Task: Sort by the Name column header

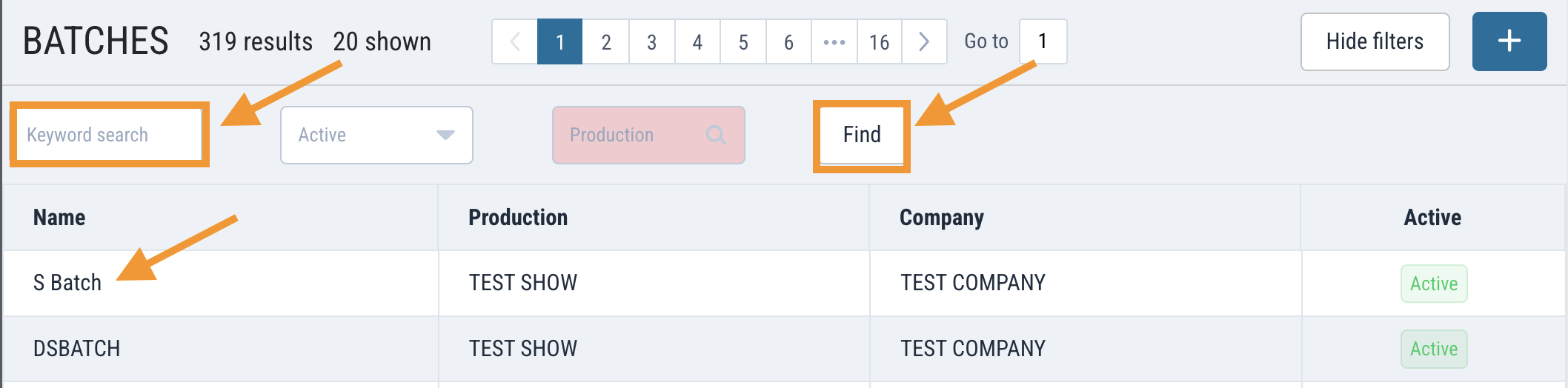Action: (x=59, y=218)
